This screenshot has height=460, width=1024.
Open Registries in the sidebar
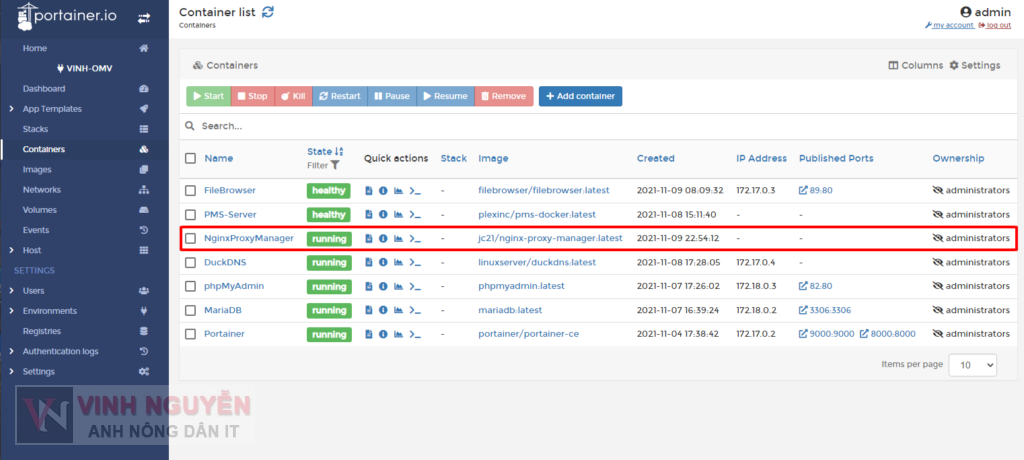[42, 331]
